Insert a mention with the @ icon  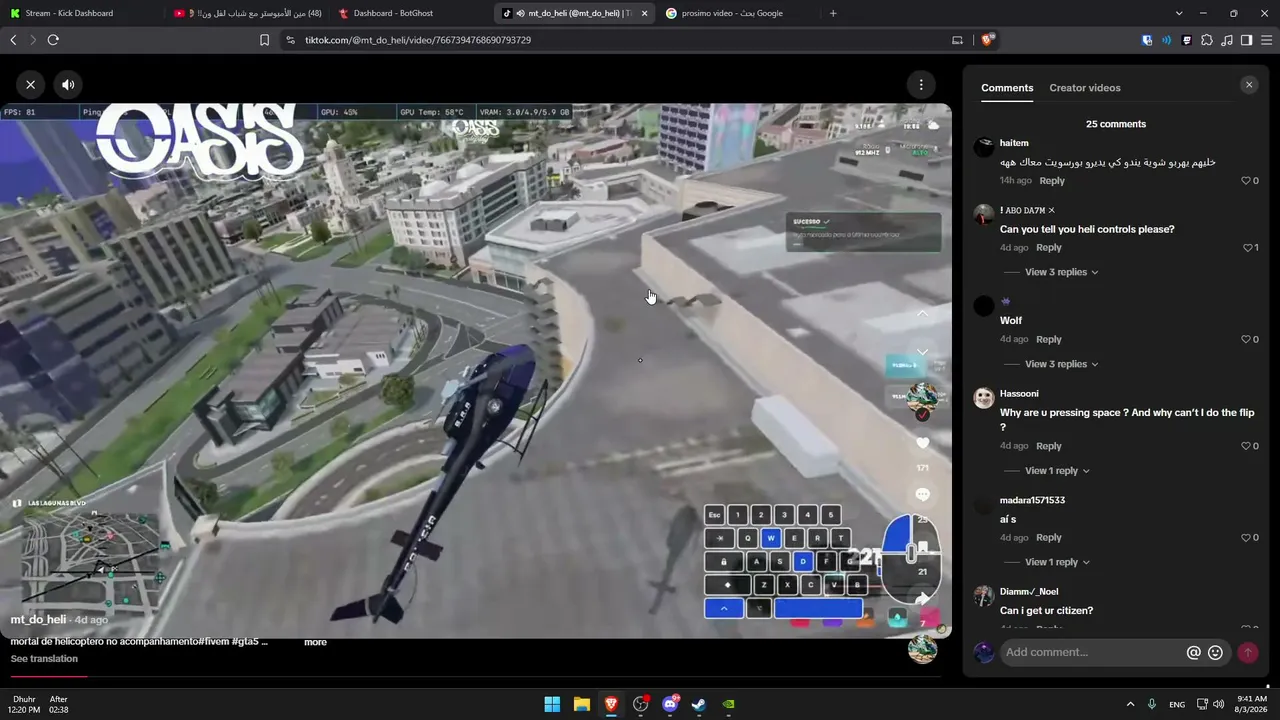(x=1193, y=653)
